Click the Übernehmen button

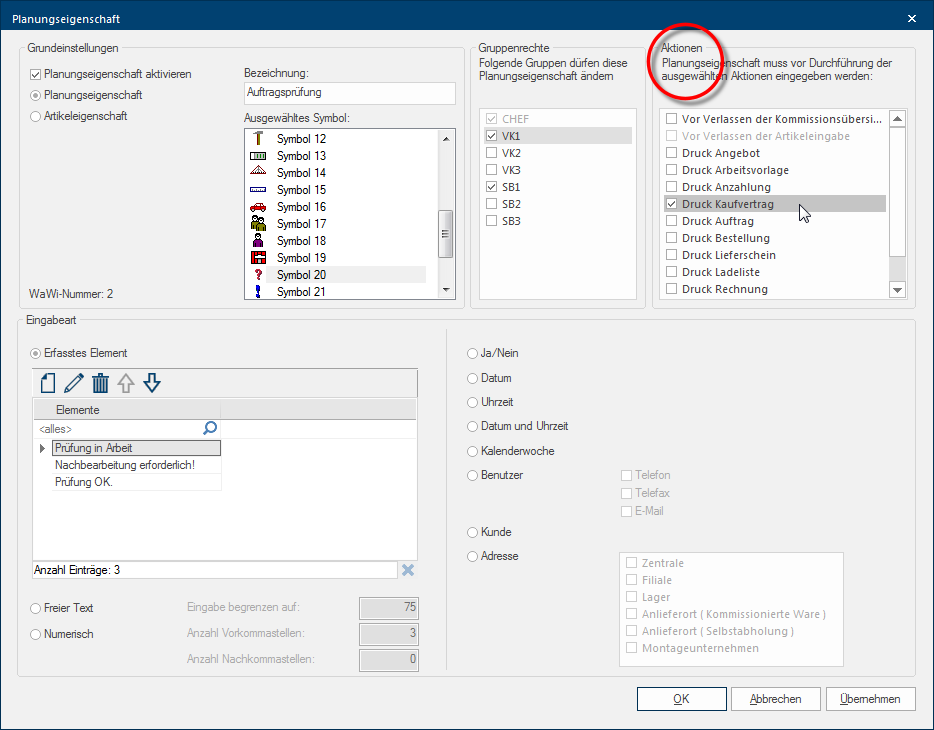pos(870,699)
